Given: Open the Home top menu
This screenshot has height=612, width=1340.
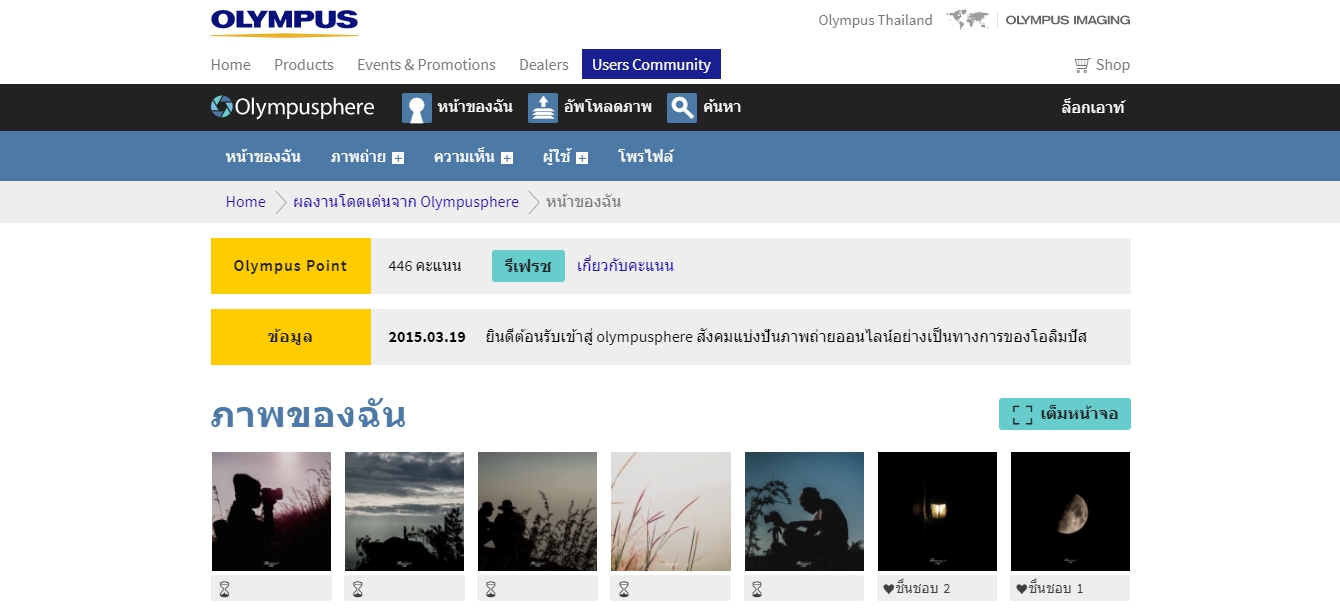Looking at the screenshot, I should click(x=231, y=65).
